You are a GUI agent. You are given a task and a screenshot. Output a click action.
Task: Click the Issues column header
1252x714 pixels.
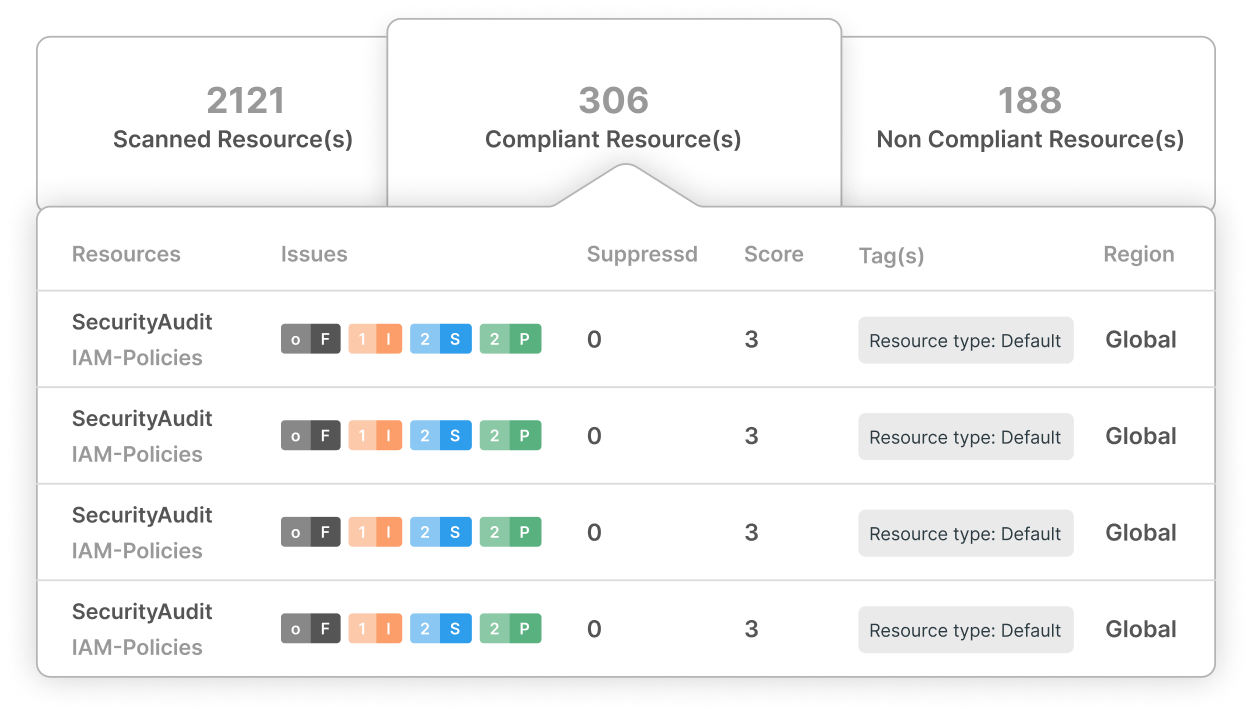tap(314, 254)
